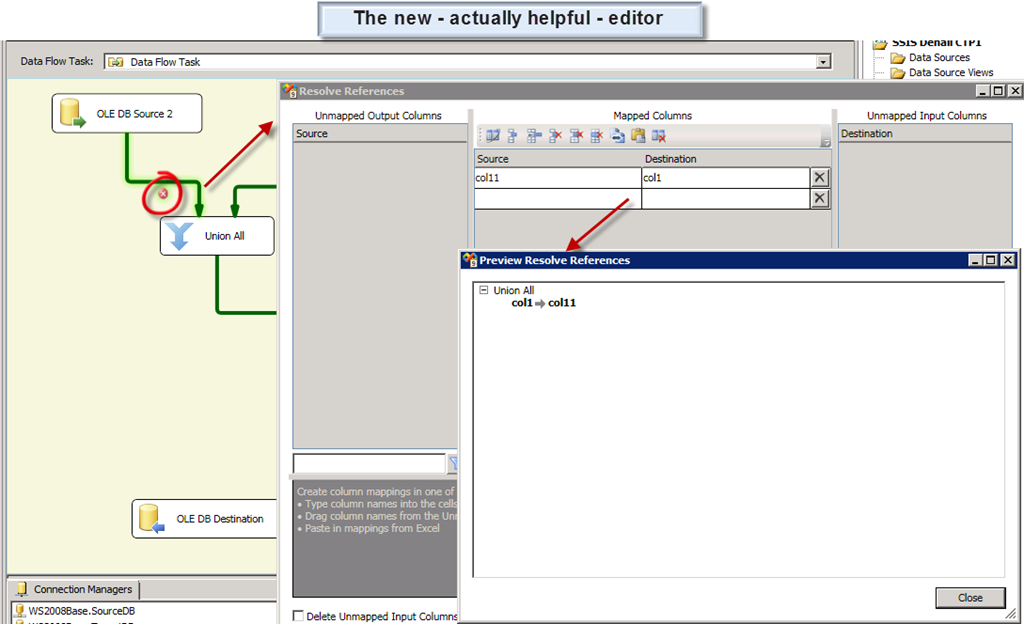This screenshot has height=624, width=1024.
Task: Click the clear-grid icon before the copy icon
Action: coord(596,136)
